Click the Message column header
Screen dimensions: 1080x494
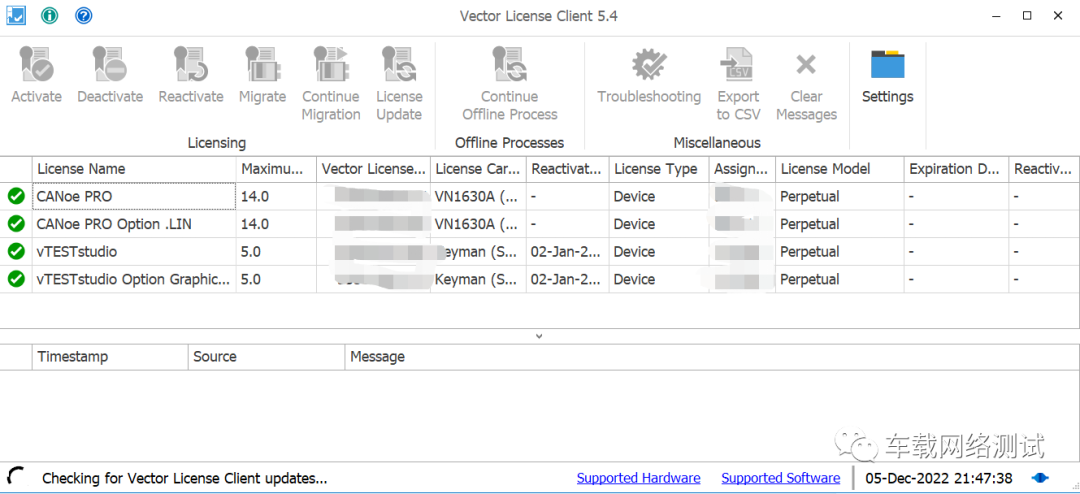712,357
